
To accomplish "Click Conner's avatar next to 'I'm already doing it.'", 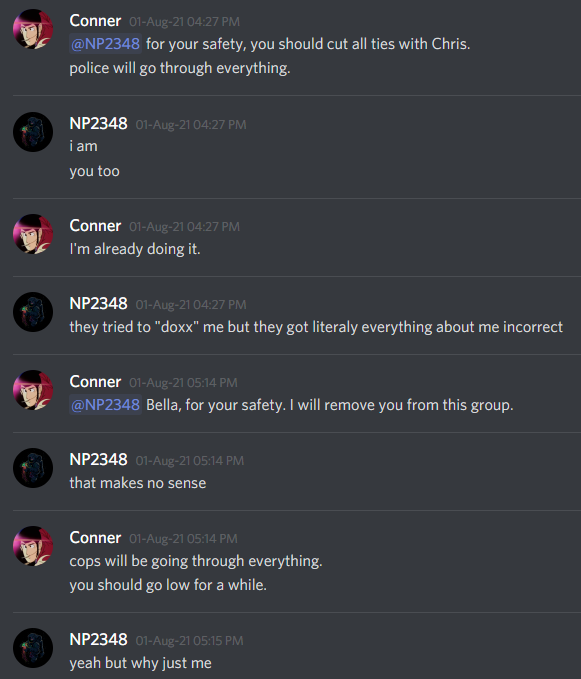I will 33,234.
